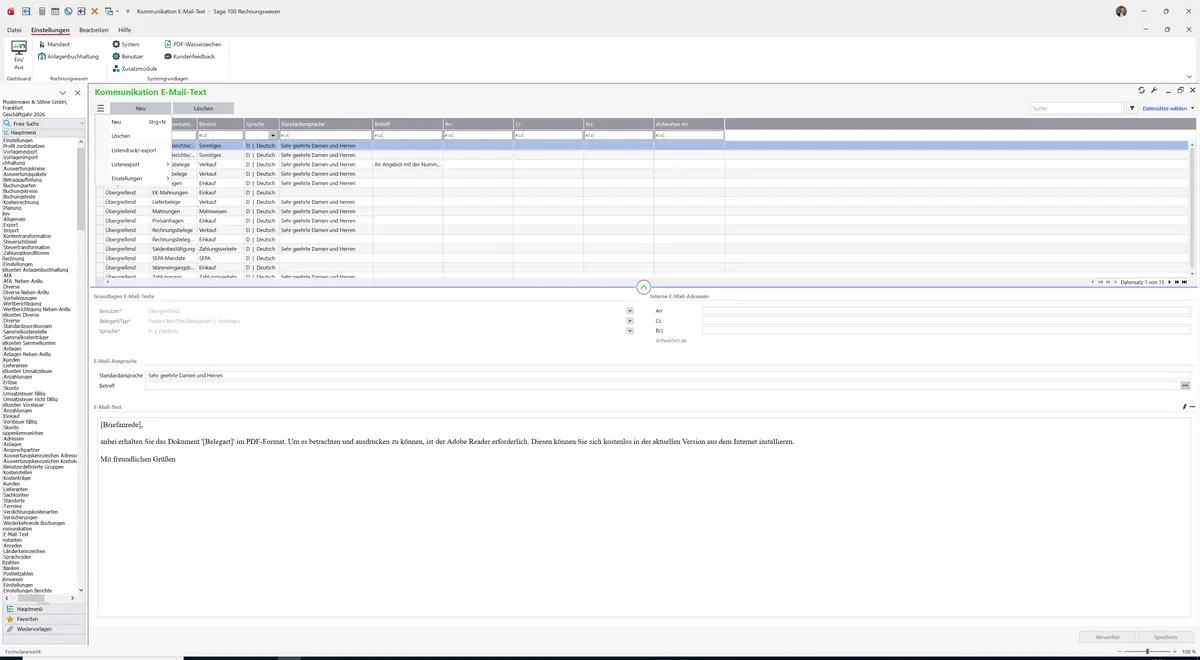Open Zusatzmodule in the ribbon

(134, 68)
